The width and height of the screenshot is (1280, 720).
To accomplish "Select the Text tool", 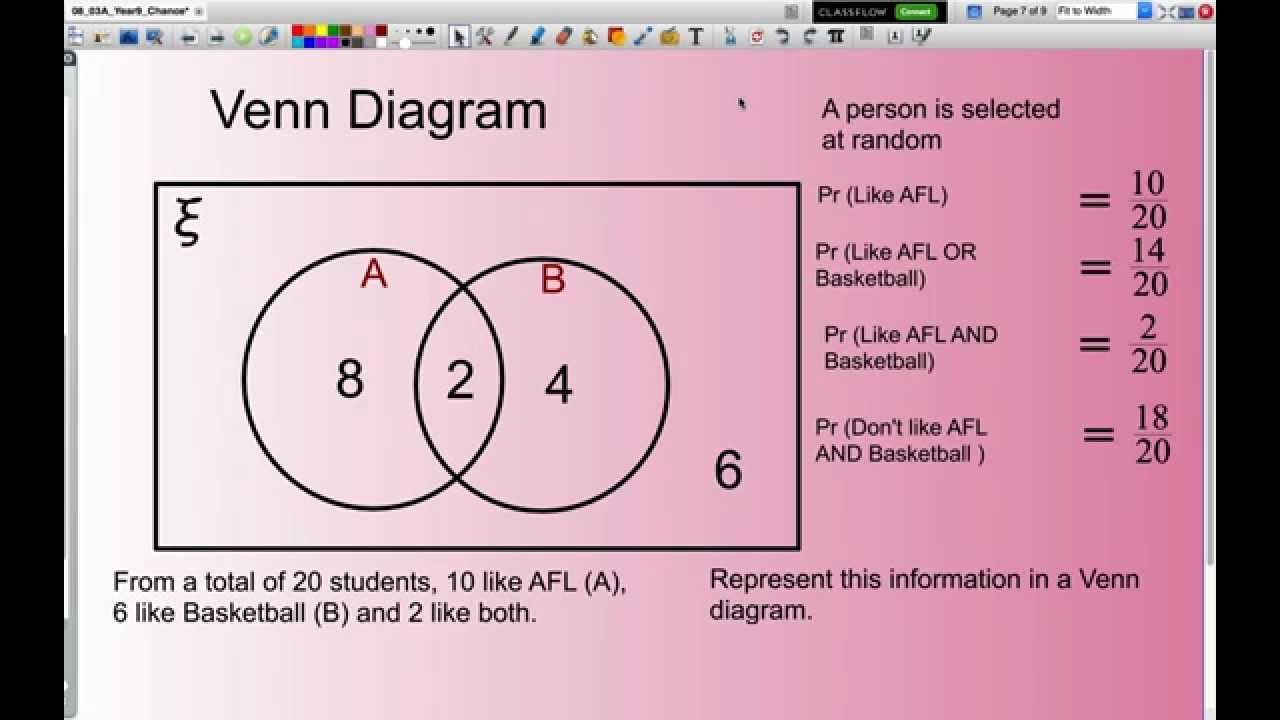I will (x=696, y=37).
